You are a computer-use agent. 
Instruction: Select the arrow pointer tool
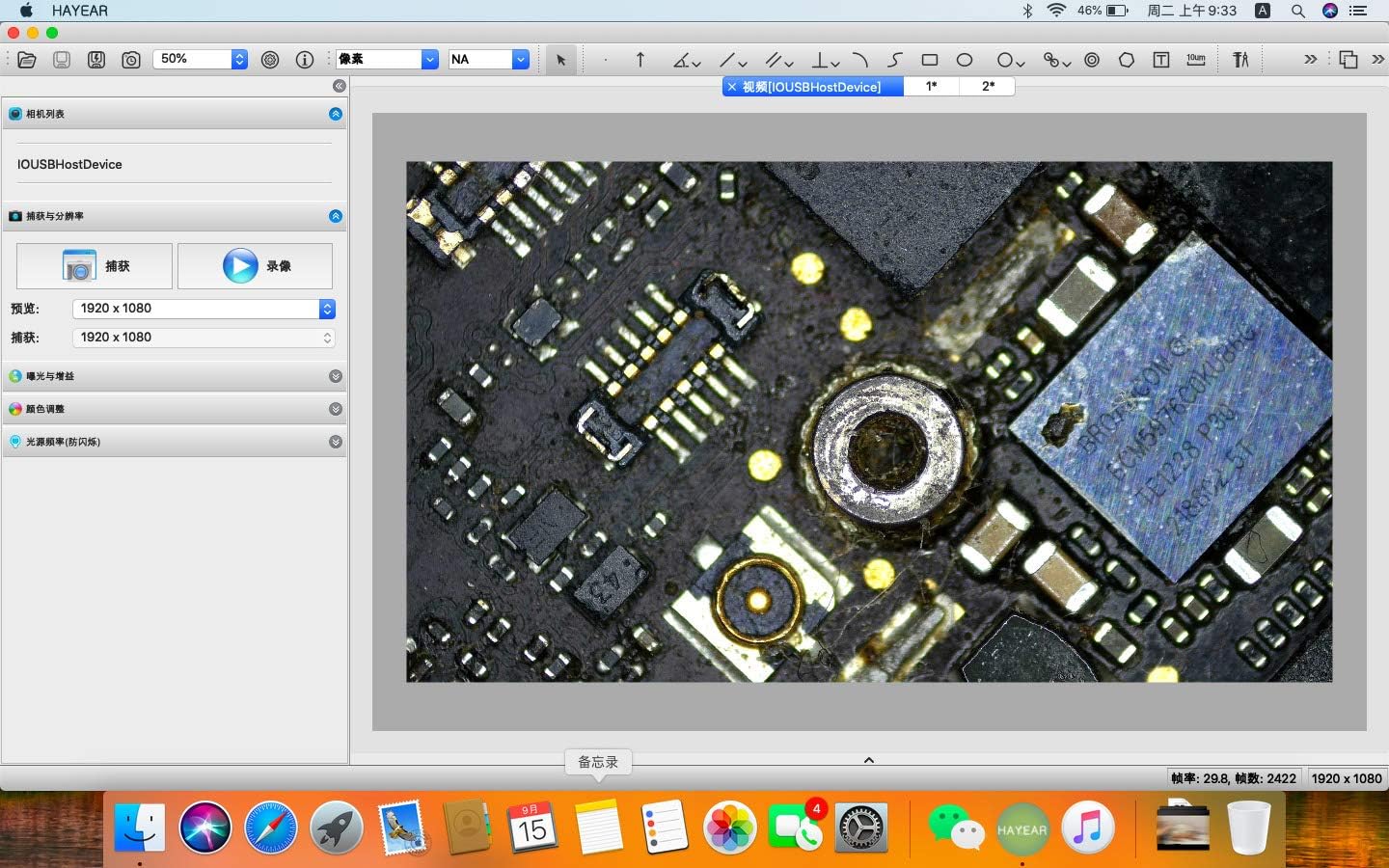pos(562,59)
